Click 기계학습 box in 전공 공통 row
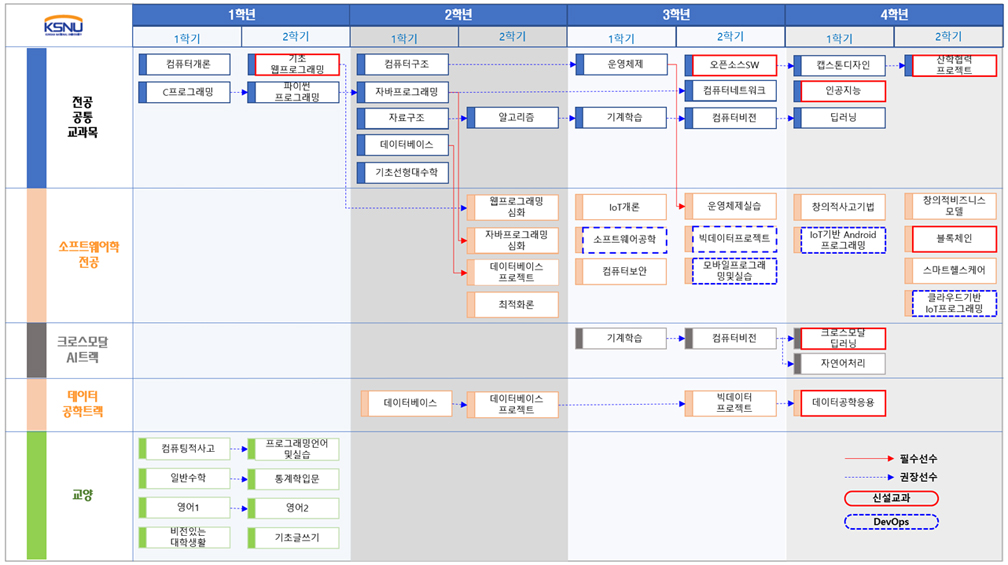 tap(621, 118)
